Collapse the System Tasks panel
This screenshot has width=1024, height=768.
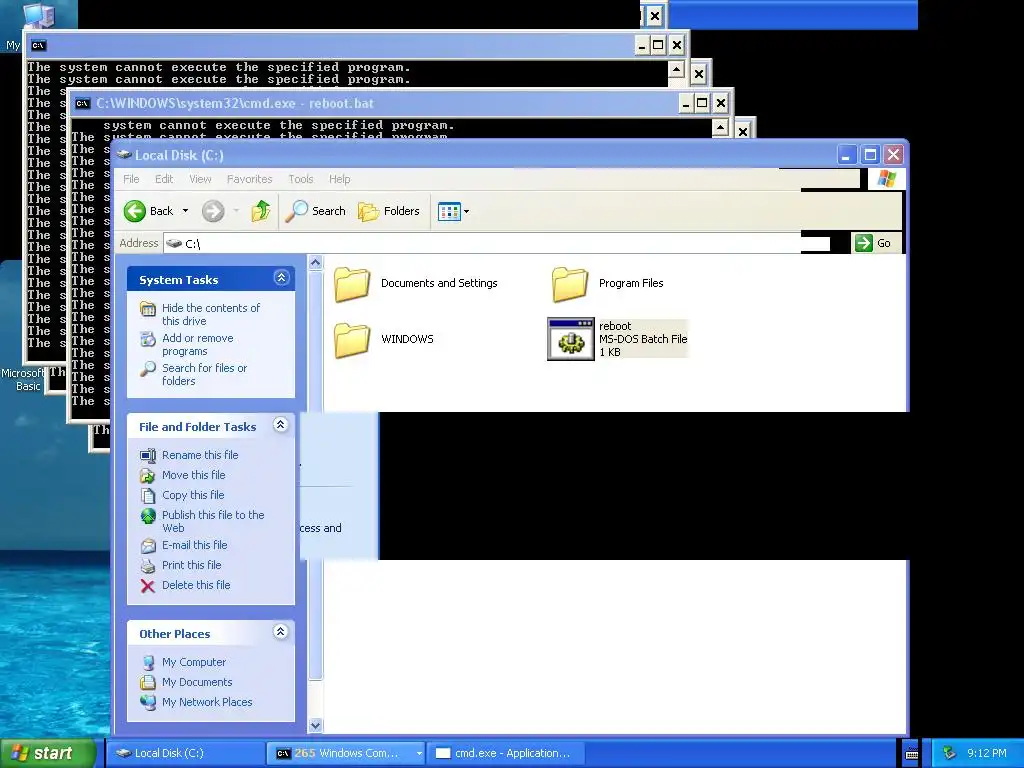(x=281, y=278)
